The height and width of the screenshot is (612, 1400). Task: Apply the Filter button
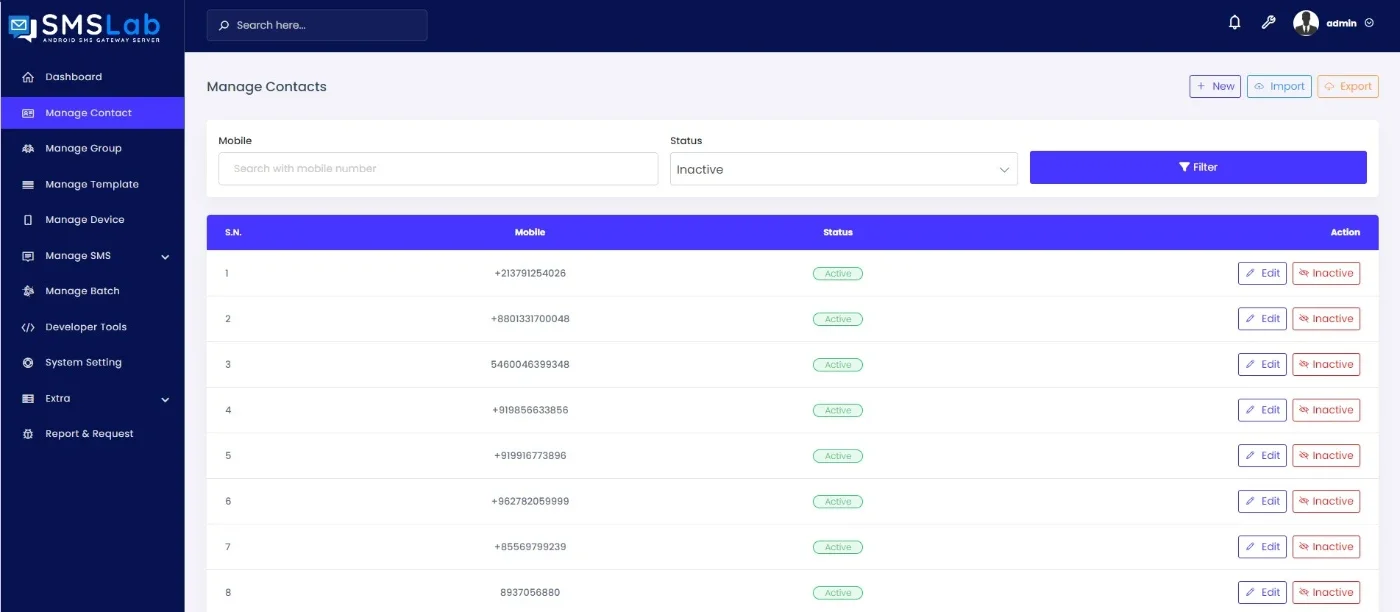[x=1198, y=167]
